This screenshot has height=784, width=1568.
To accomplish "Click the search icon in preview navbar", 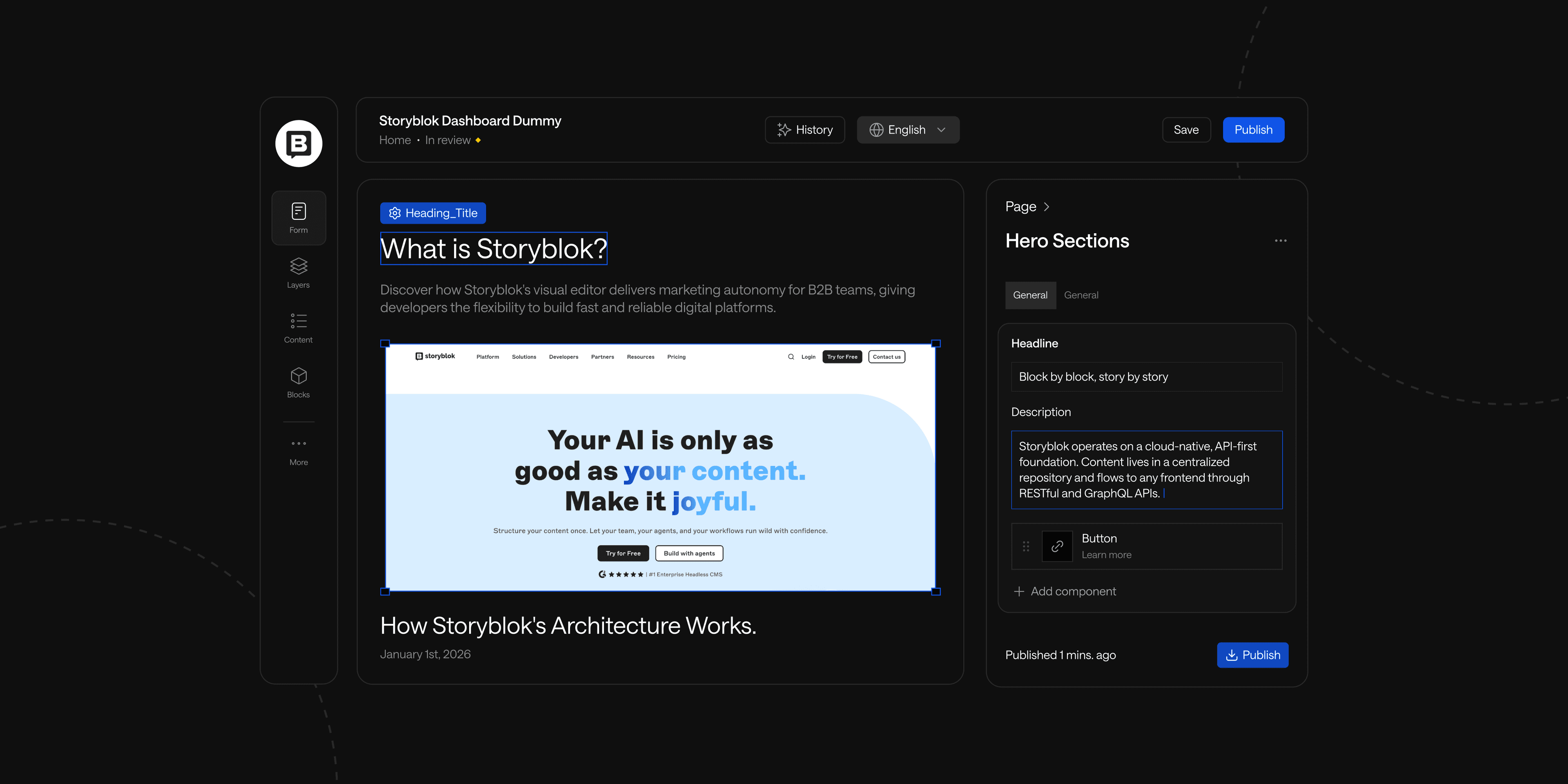I will (x=791, y=357).
